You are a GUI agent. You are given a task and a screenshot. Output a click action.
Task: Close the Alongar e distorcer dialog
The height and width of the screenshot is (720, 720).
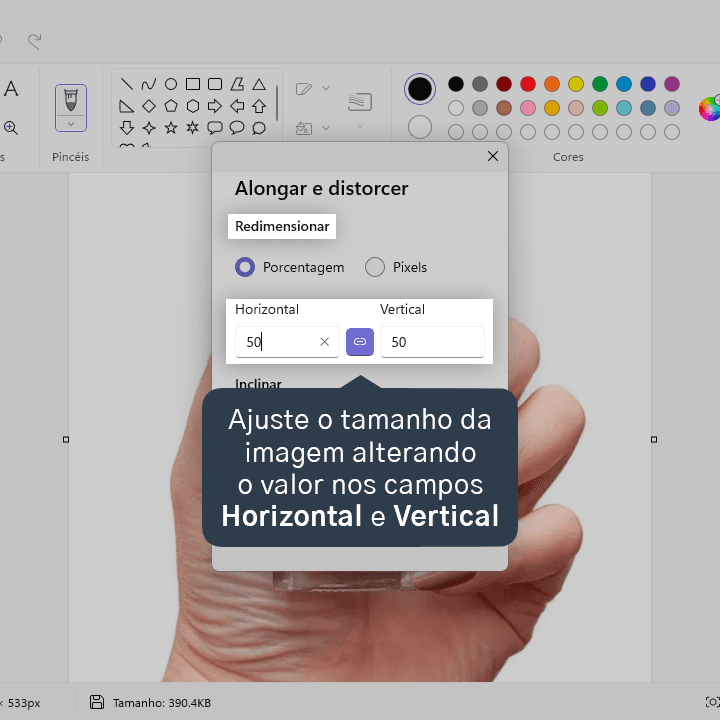tap(493, 156)
